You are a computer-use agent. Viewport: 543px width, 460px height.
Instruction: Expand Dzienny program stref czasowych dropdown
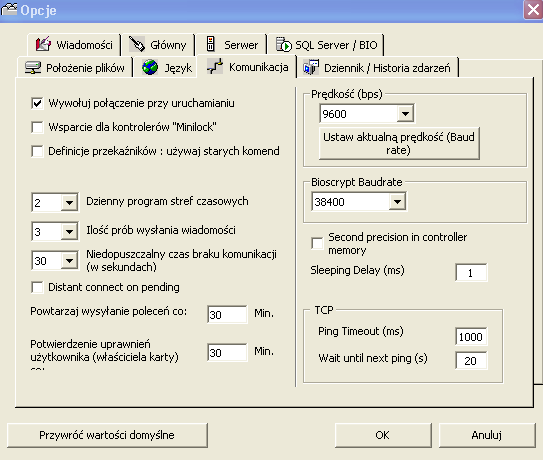69,202
